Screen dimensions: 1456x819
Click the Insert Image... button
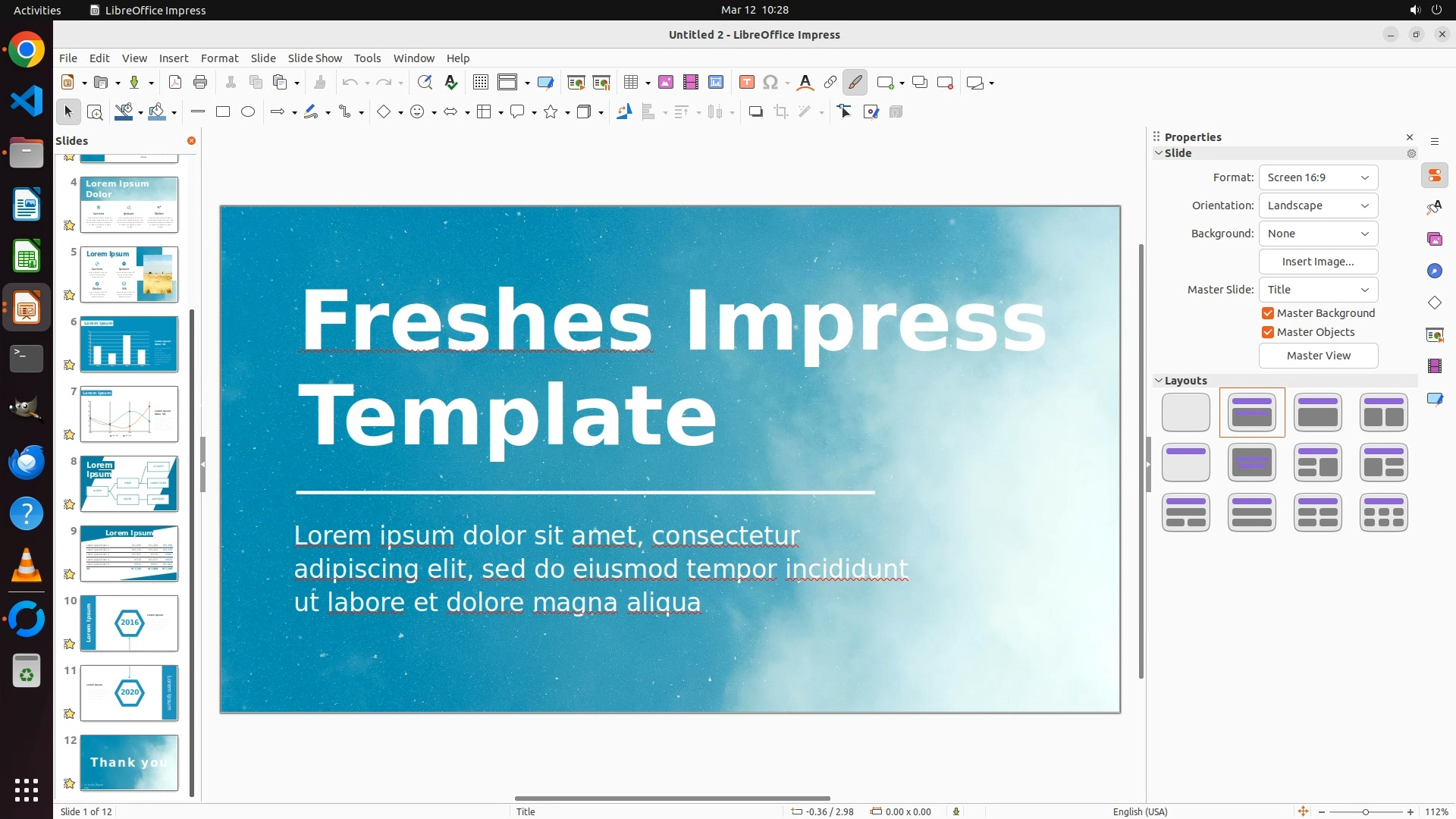(1318, 262)
